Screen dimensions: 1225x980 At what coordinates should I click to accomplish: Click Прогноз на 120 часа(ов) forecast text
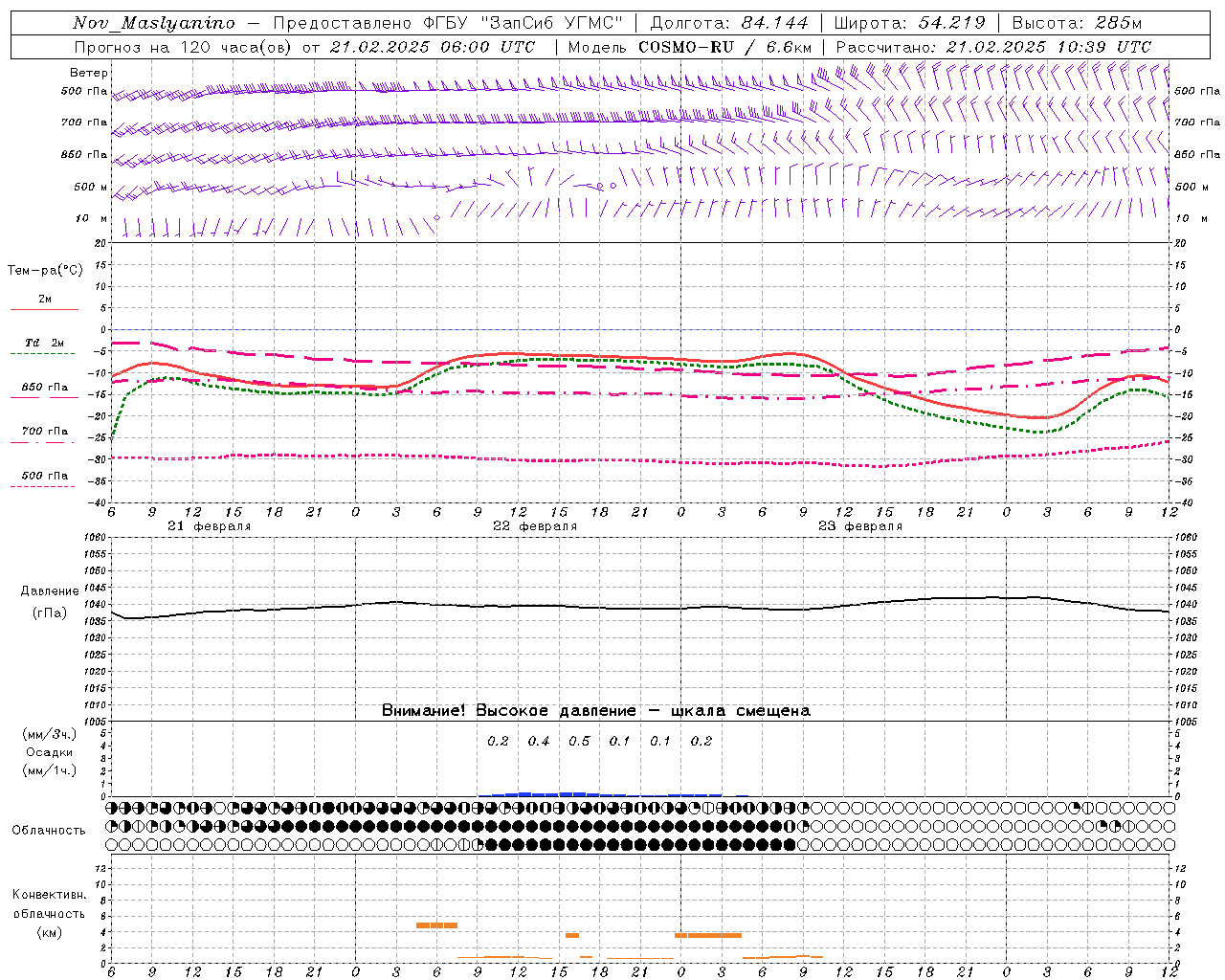click(185, 47)
